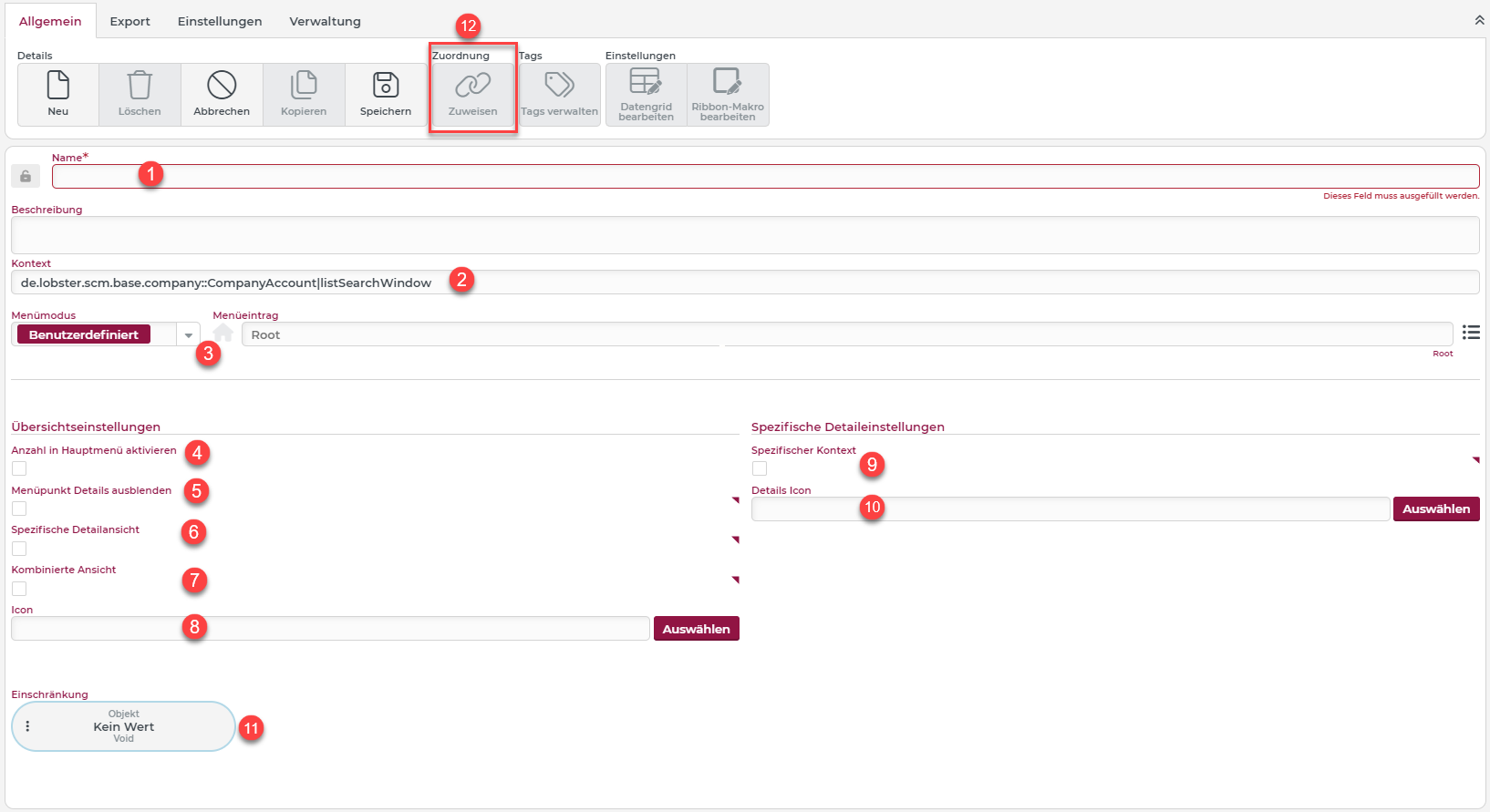1490x812 pixels.
Task: Click the Löschen trash icon
Action: [140, 86]
